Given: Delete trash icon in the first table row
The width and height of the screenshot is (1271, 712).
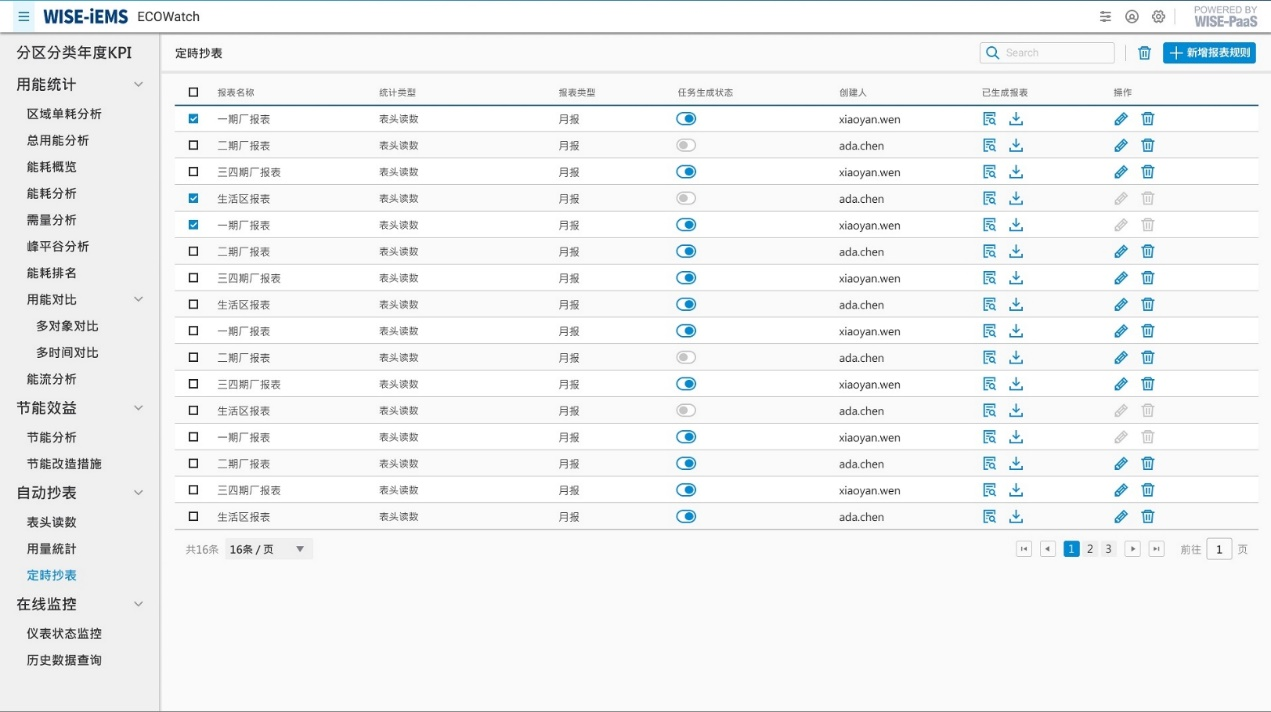Looking at the screenshot, I should pos(1148,119).
